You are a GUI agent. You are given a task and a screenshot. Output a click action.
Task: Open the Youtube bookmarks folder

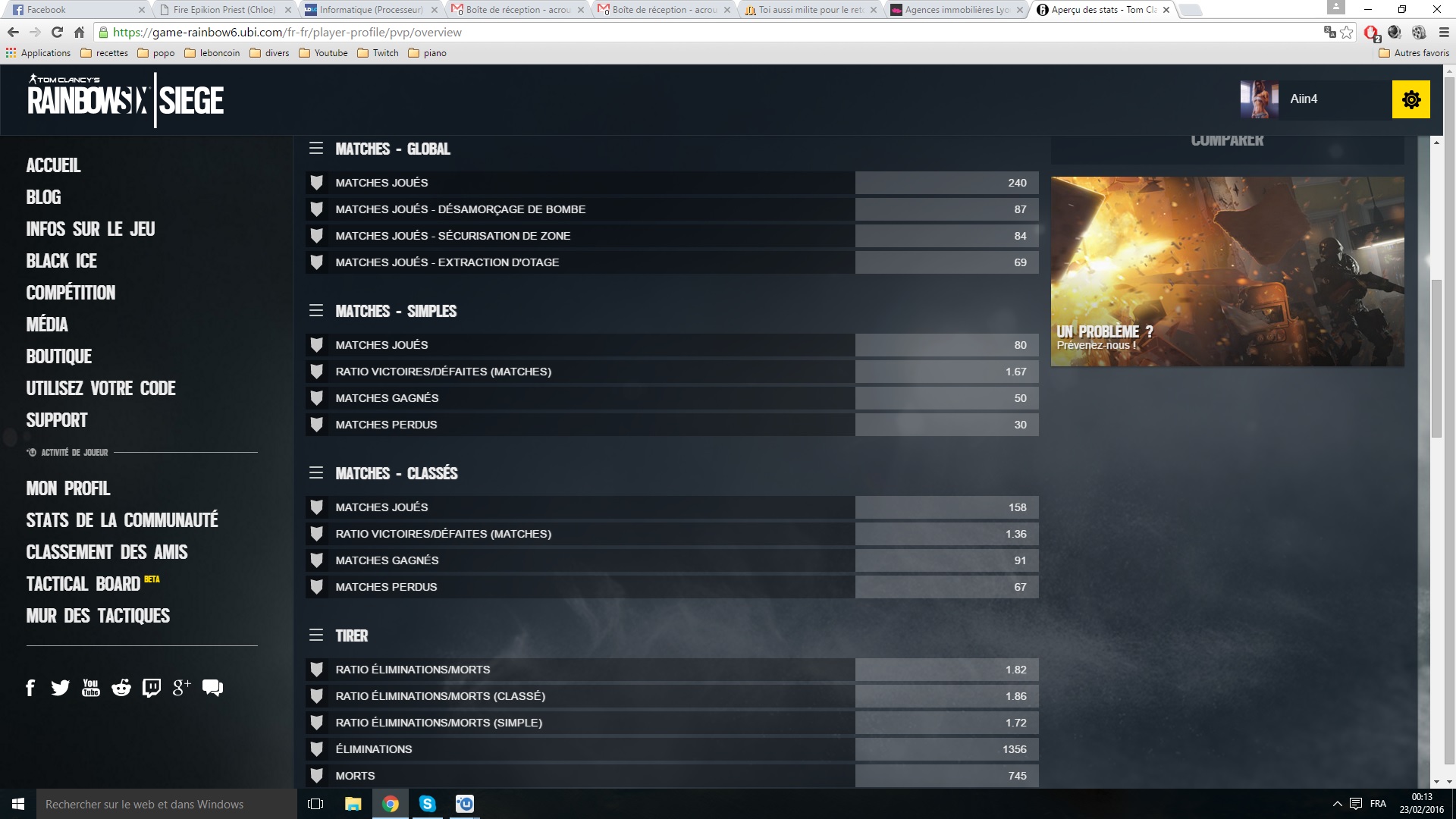point(324,53)
